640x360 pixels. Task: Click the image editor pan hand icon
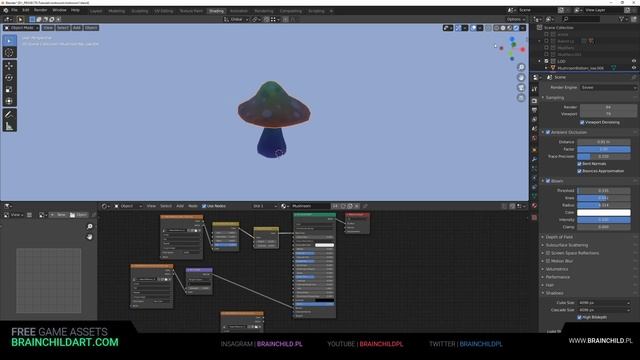coord(90,237)
